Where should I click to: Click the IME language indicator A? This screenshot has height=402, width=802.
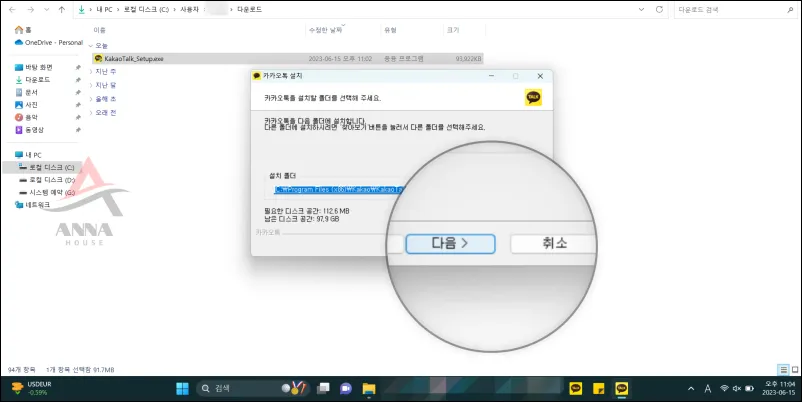[707, 389]
